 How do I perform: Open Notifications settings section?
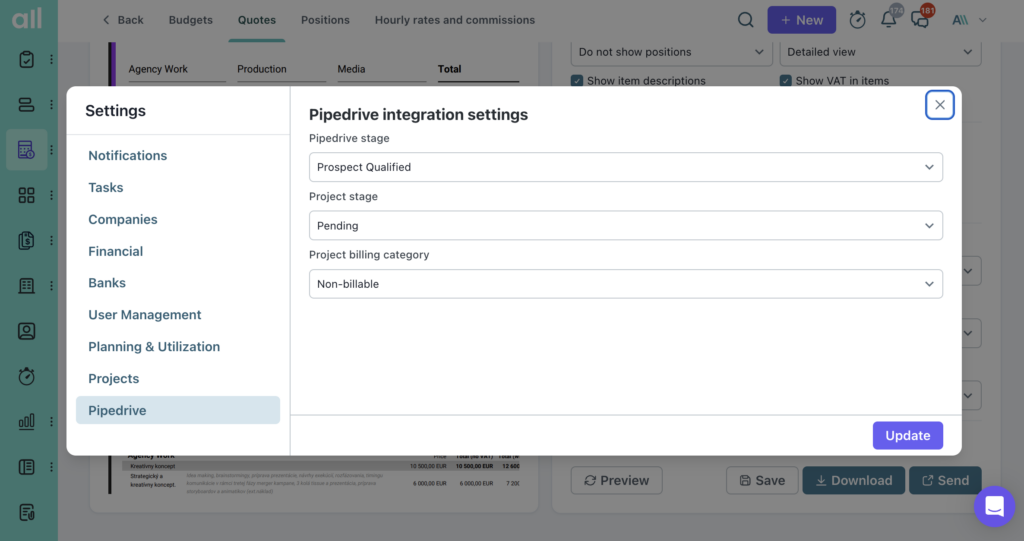pos(127,156)
